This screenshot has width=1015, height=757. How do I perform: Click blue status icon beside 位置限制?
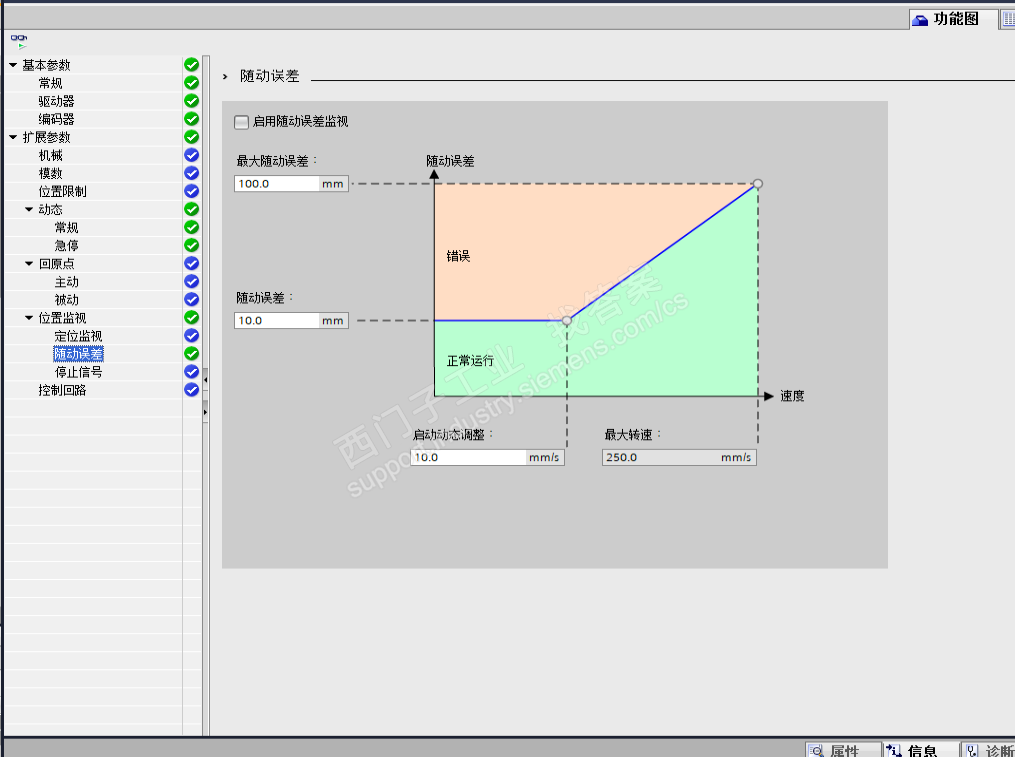click(x=192, y=191)
